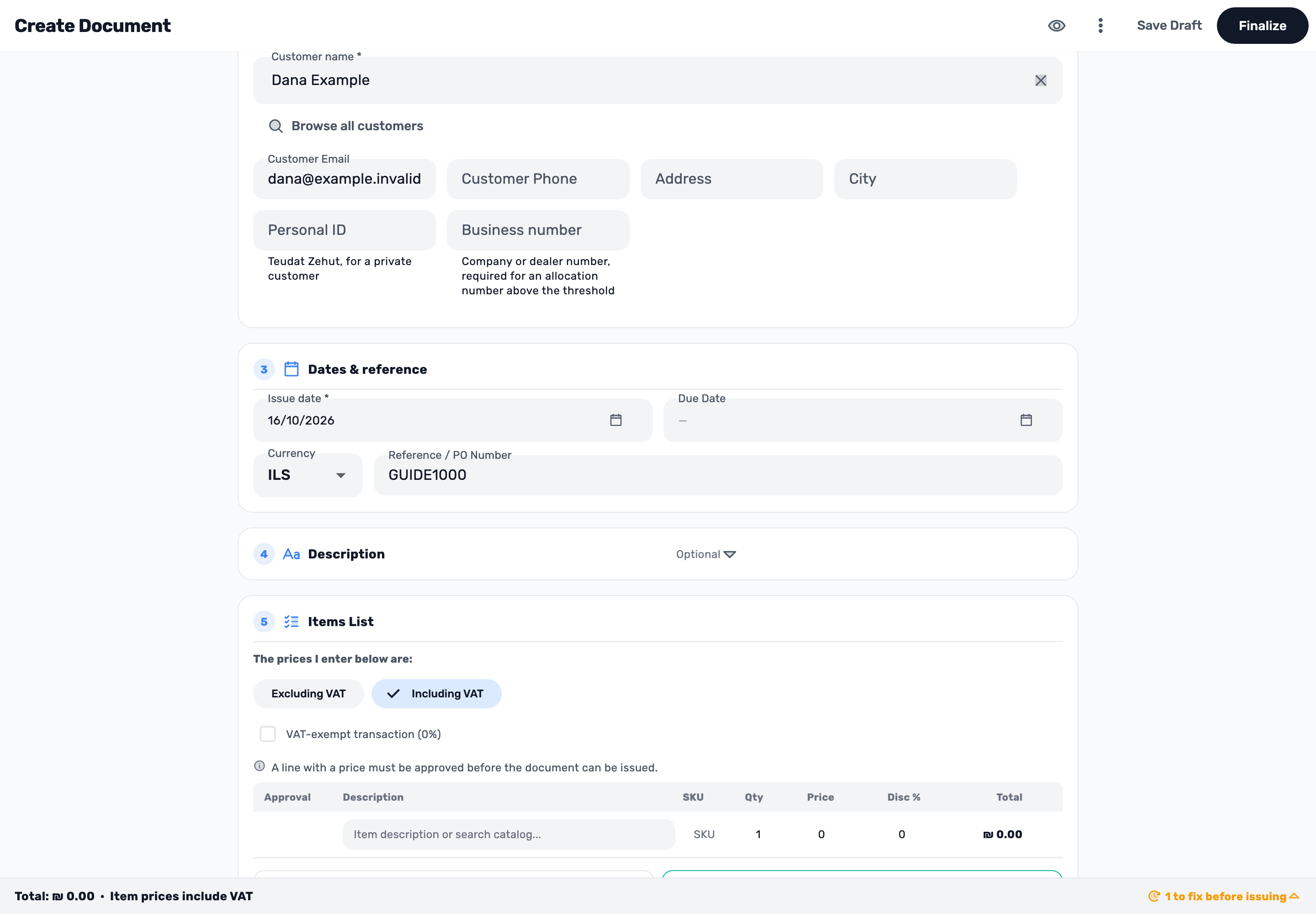The height and width of the screenshot is (914, 1316).
Task: Edit the item row Qty value 1
Action: (x=758, y=834)
